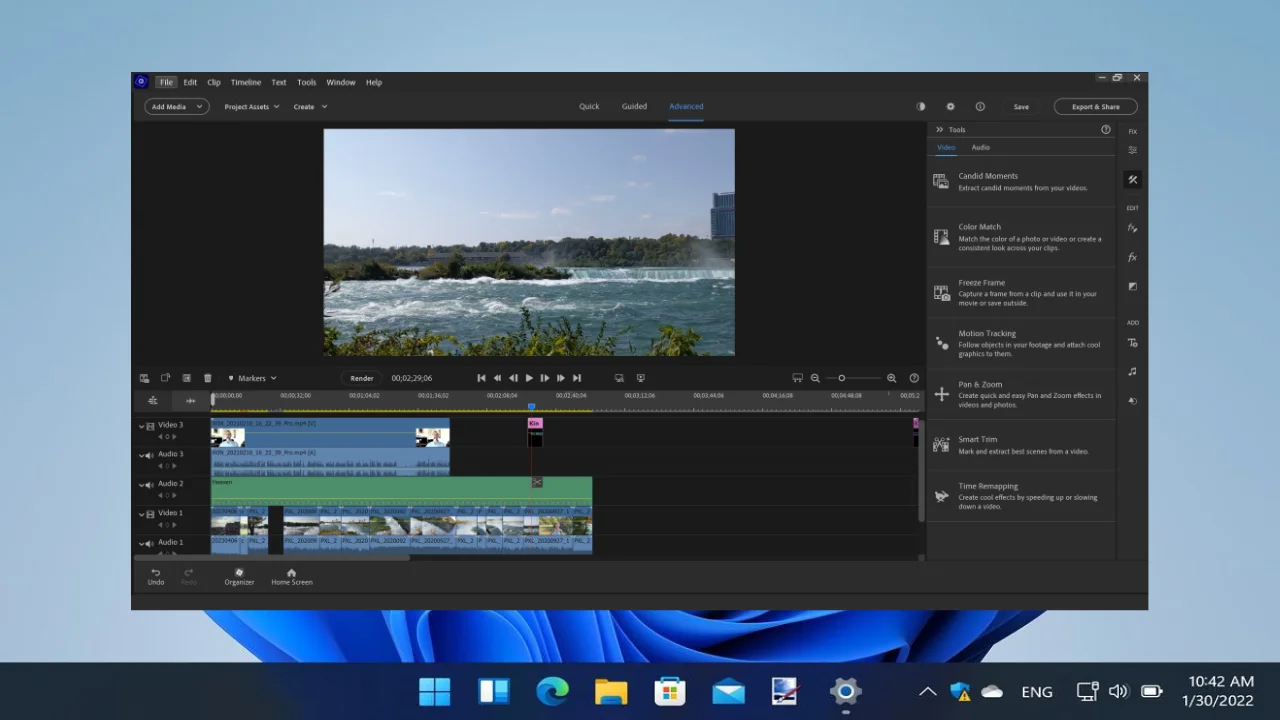
Task: Switch to the Guided tab
Action: click(x=634, y=106)
